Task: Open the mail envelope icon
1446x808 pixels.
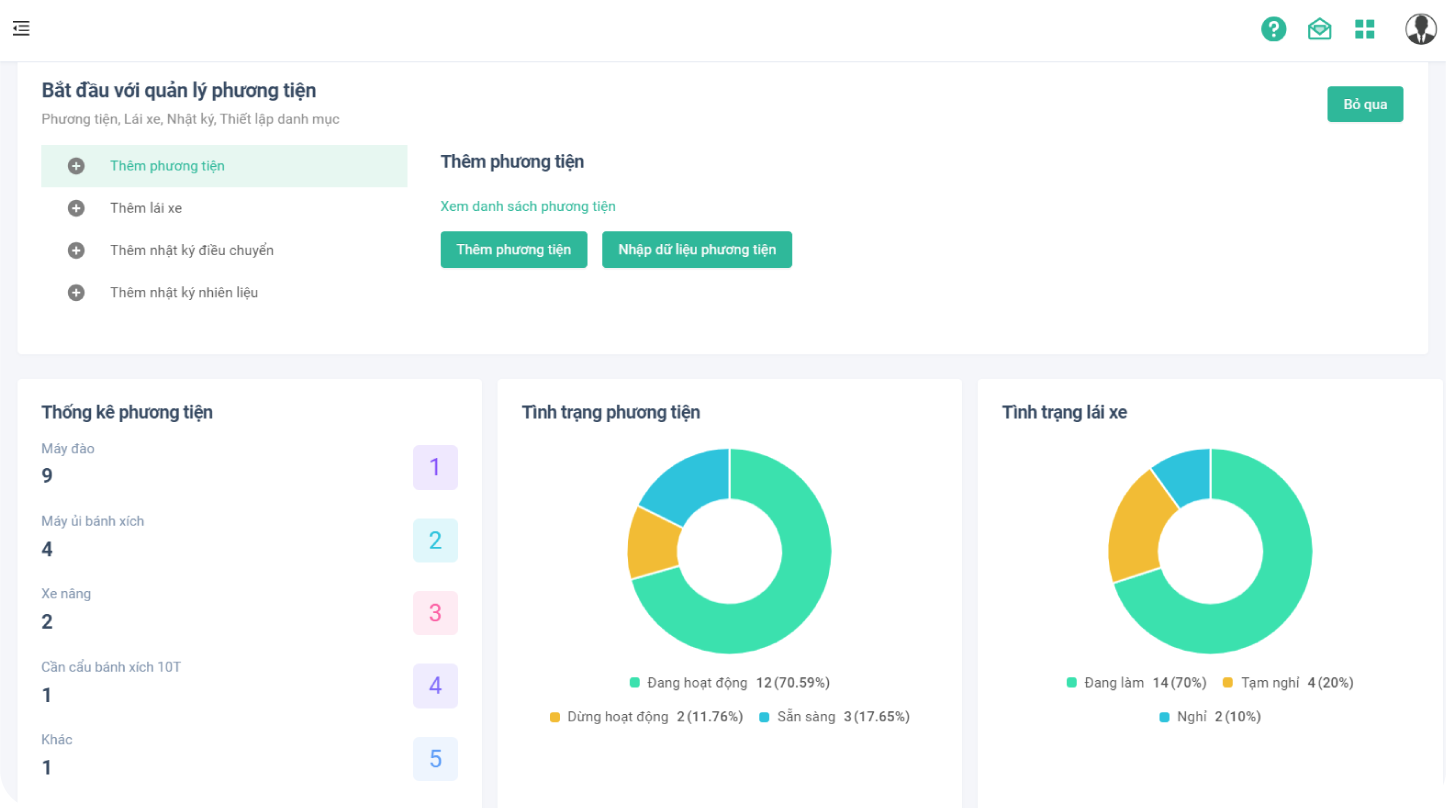Action: click(x=1319, y=29)
